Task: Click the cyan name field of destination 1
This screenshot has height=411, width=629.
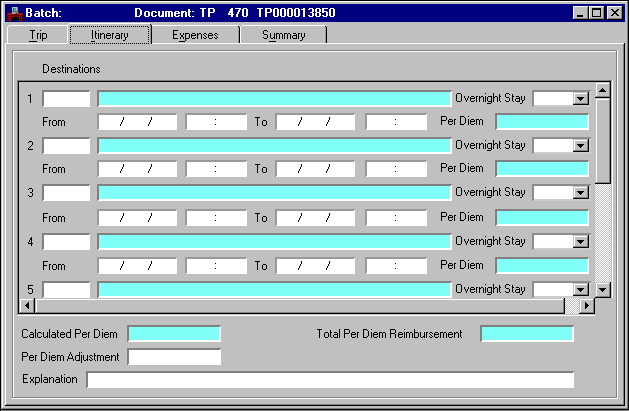Action: pos(274,99)
